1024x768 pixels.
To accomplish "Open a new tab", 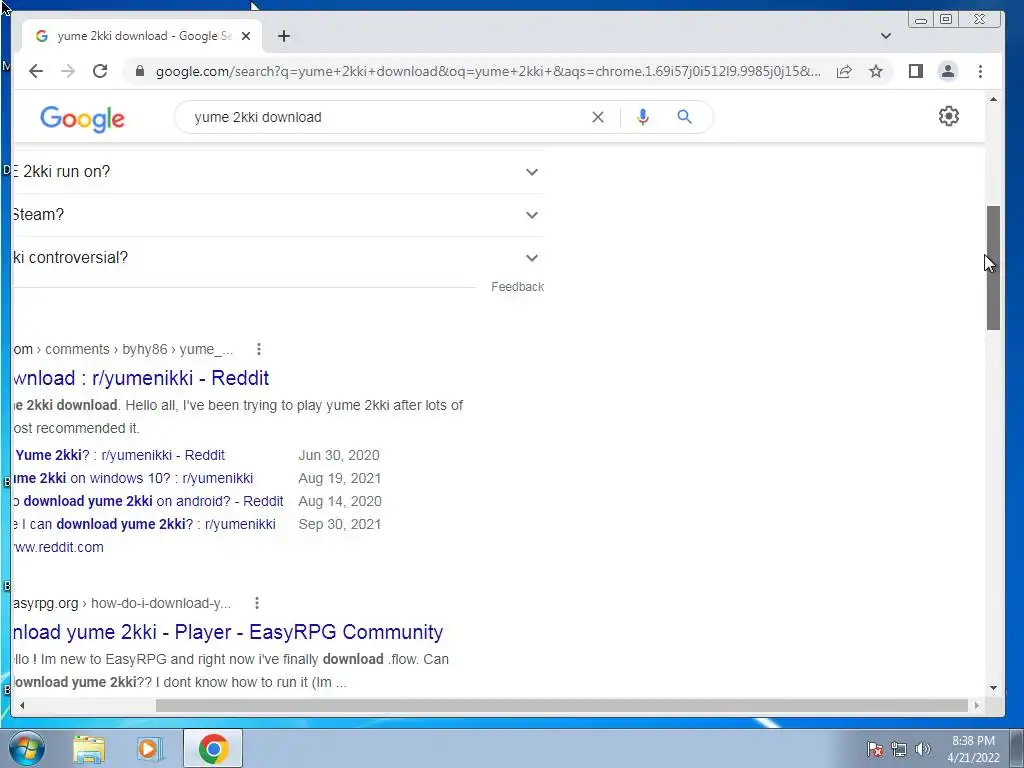I will [x=283, y=36].
